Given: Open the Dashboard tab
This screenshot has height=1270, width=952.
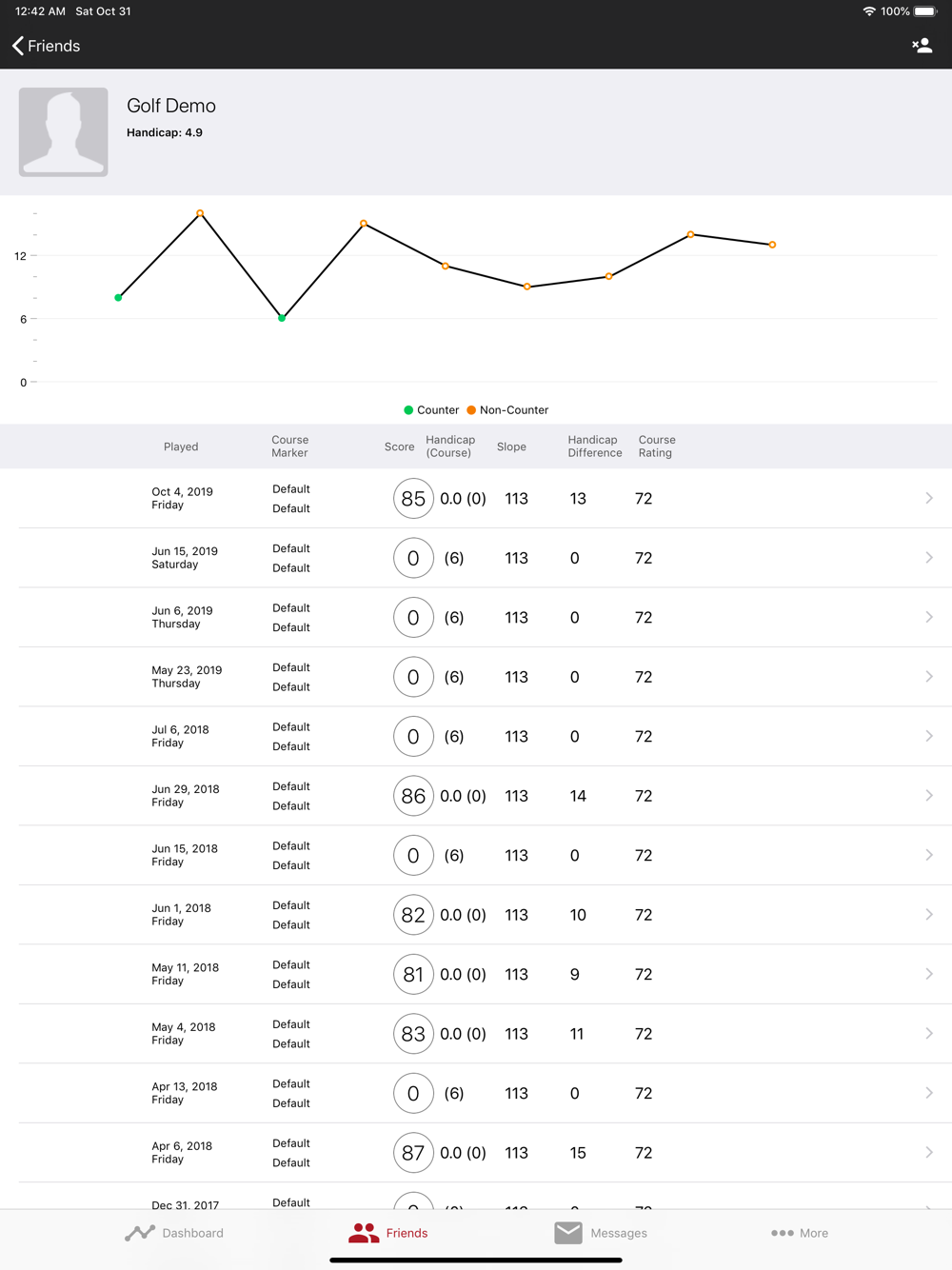Looking at the screenshot, I should pos(174,1233).
